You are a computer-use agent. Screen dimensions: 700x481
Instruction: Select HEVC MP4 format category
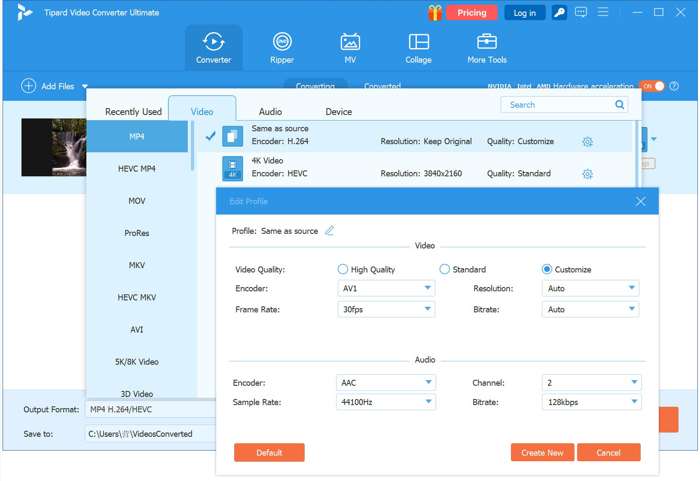coord(137,168)
